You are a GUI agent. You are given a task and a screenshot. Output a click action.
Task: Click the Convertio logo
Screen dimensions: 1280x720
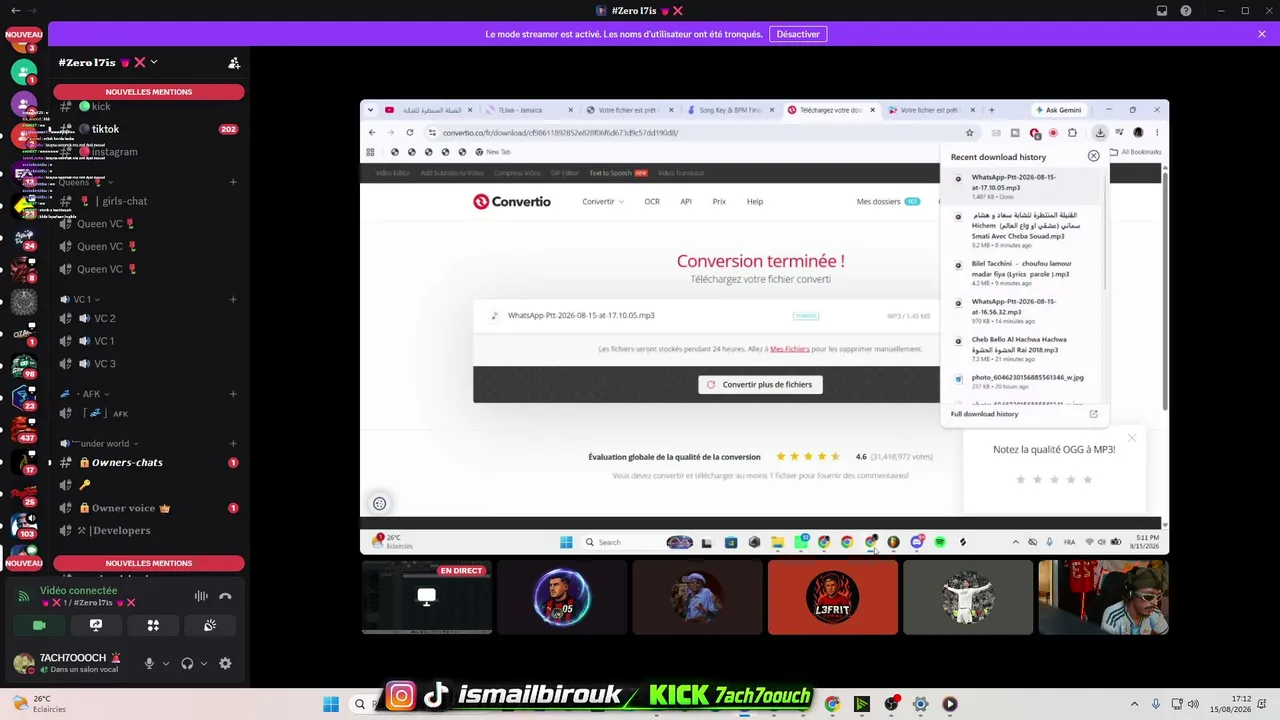pos(512,201)
